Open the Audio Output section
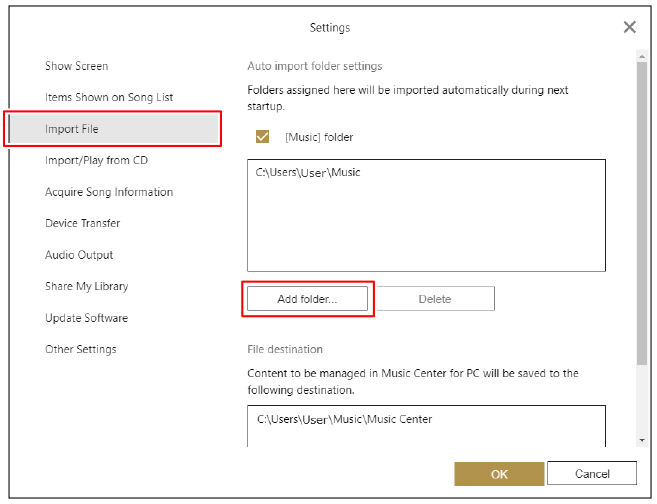The height and width of the screenshot is (504, 657). click(x=79, y=255)
